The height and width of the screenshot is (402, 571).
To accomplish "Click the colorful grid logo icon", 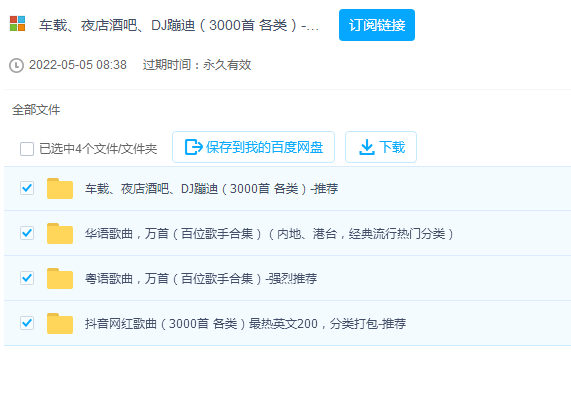I will click(17, 24).
